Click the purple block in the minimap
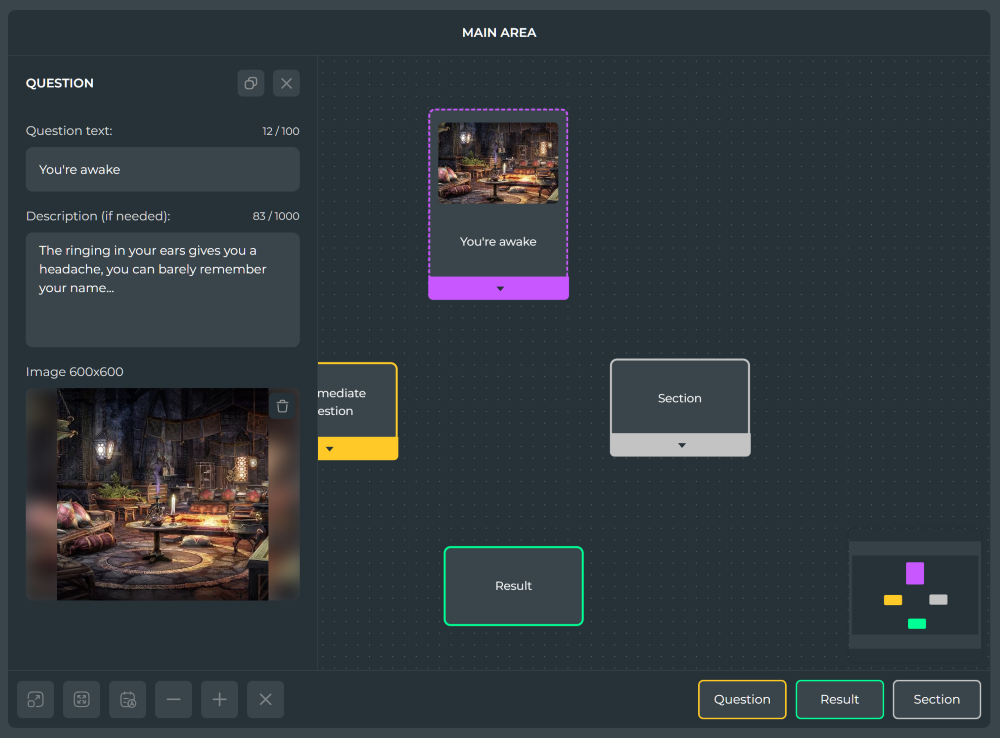 pyautogui.click(x=915, y=573)
